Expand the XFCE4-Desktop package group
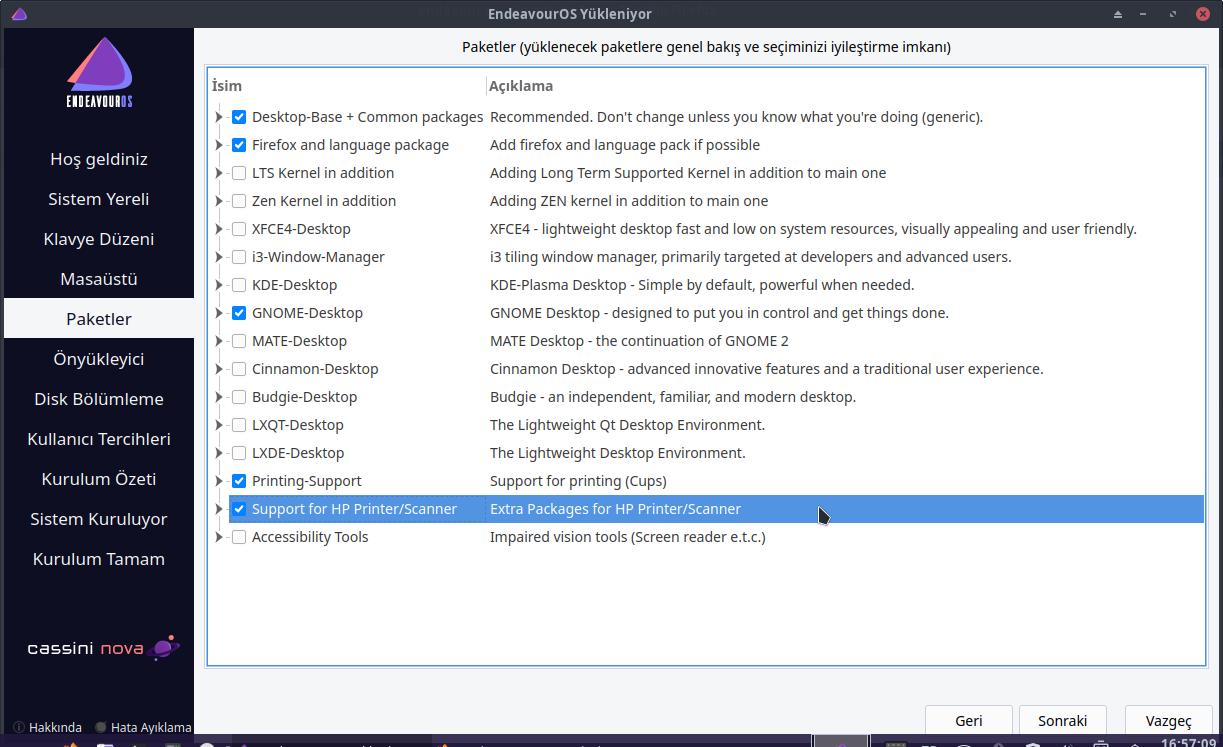The image size is (1223, 747). tap(219, 229)
